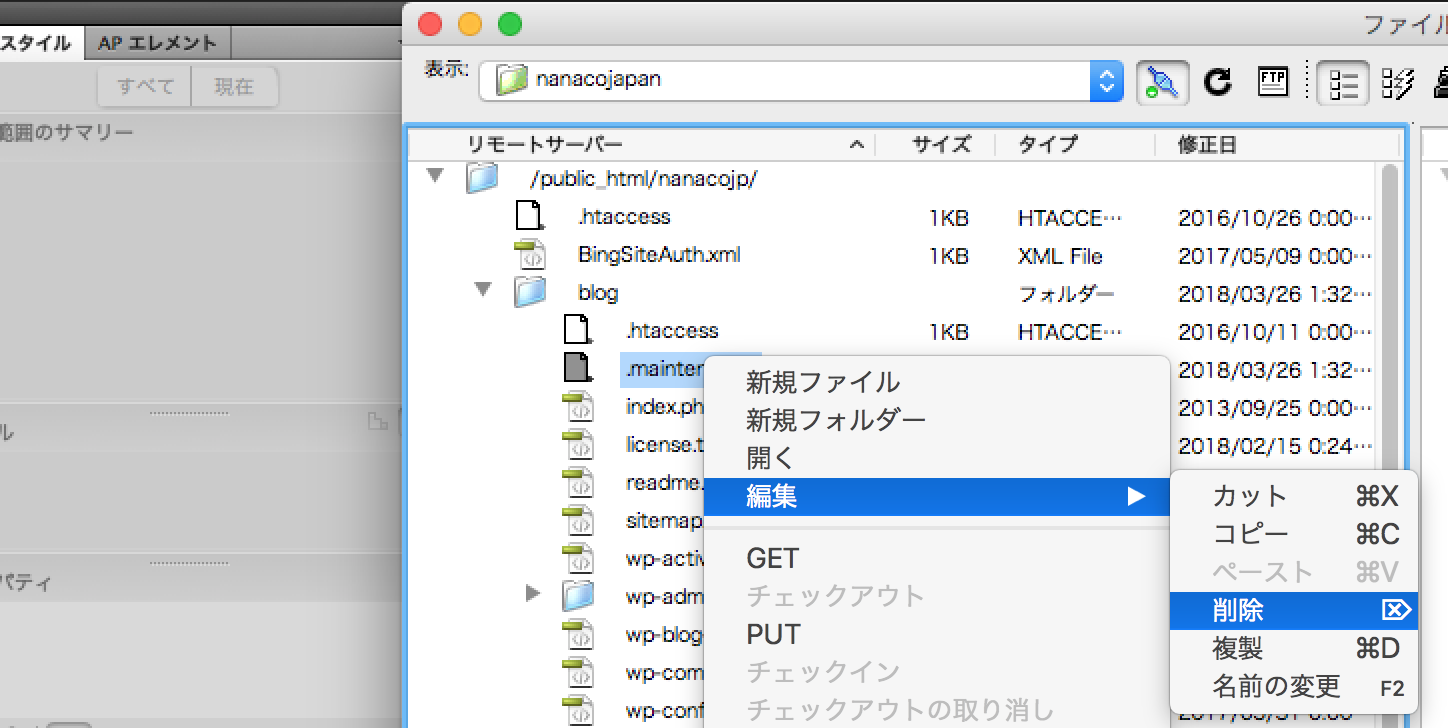
Task: Select 開く in the context menu
Action: coord(770,458)
